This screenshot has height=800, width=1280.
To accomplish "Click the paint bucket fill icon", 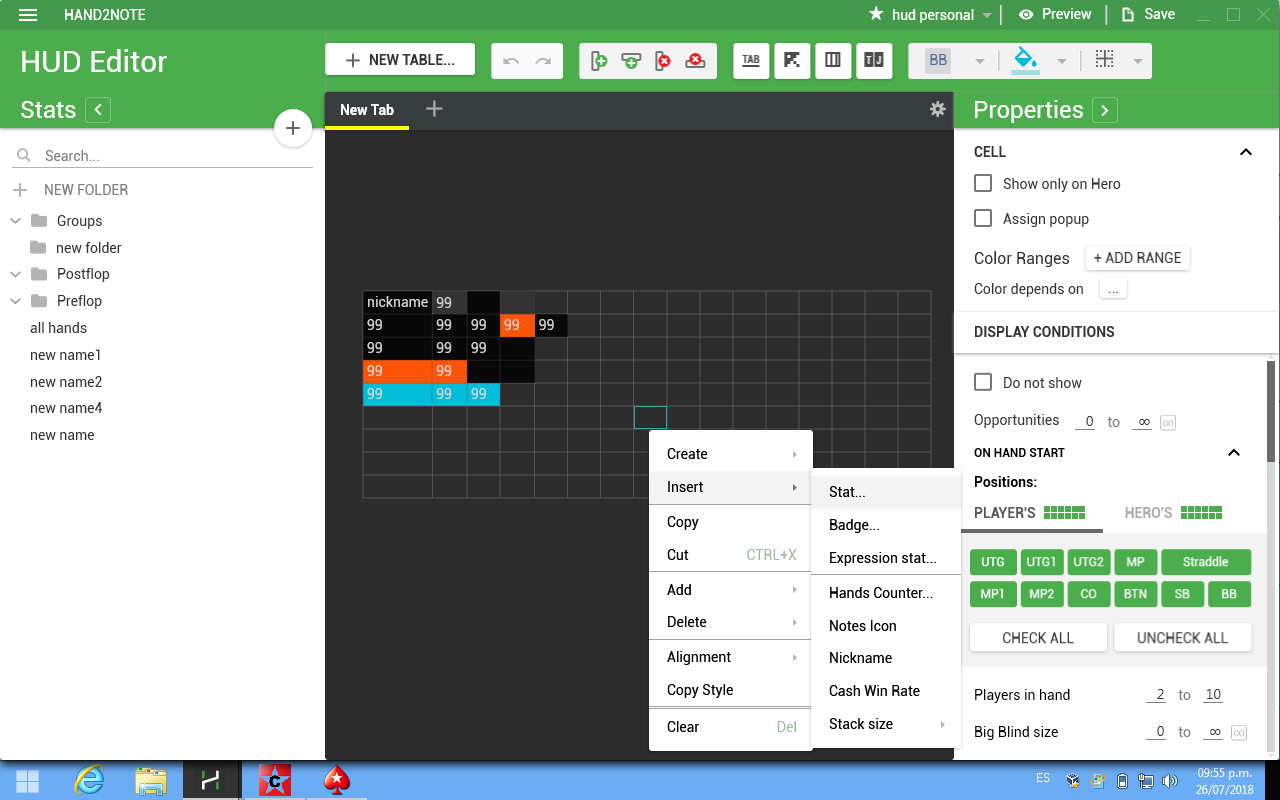I will (x=1026, y=60).
